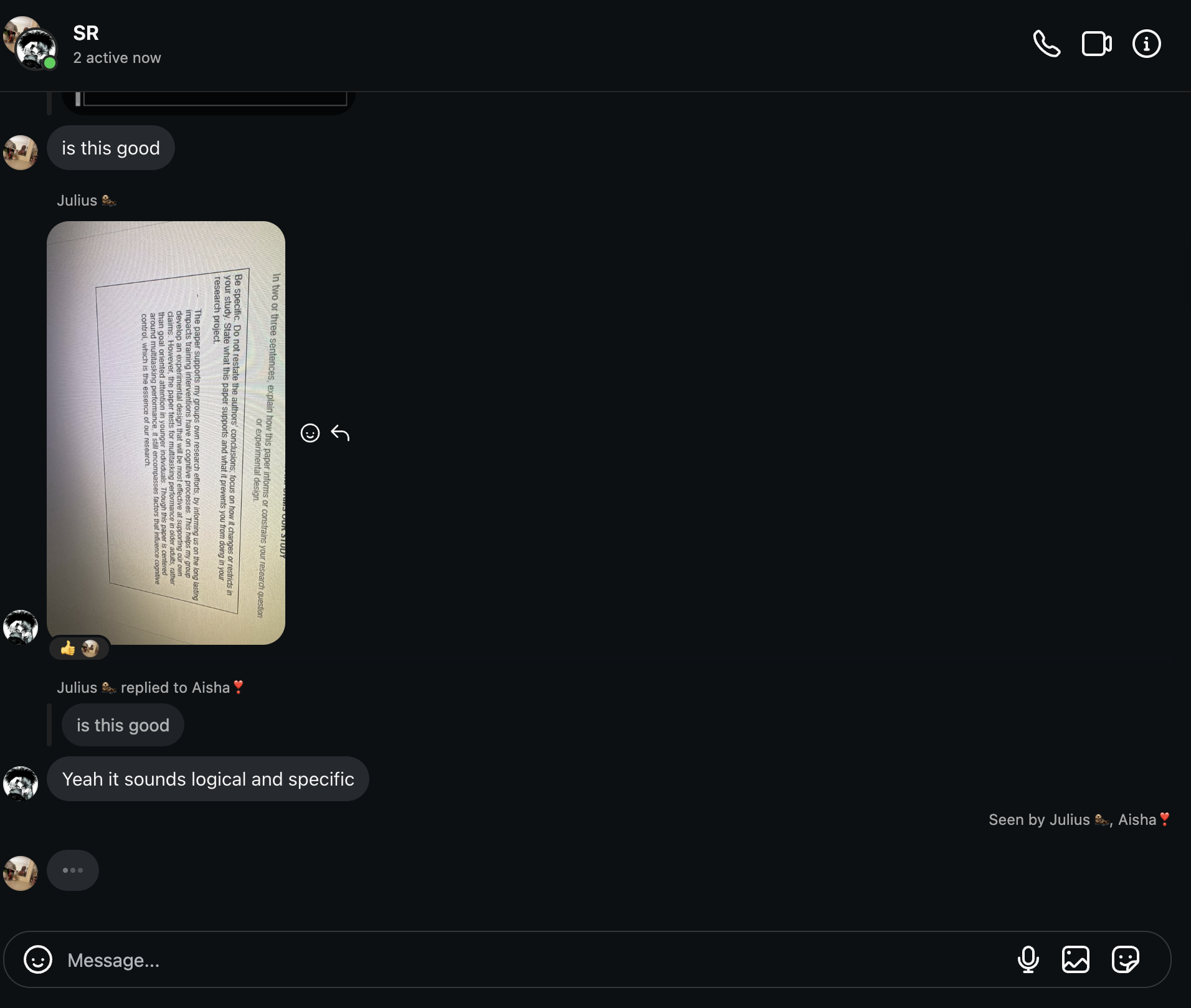The image size is (1191, 1008).
Task: Select the first "is this good" bubble
Action: (111, 148)
